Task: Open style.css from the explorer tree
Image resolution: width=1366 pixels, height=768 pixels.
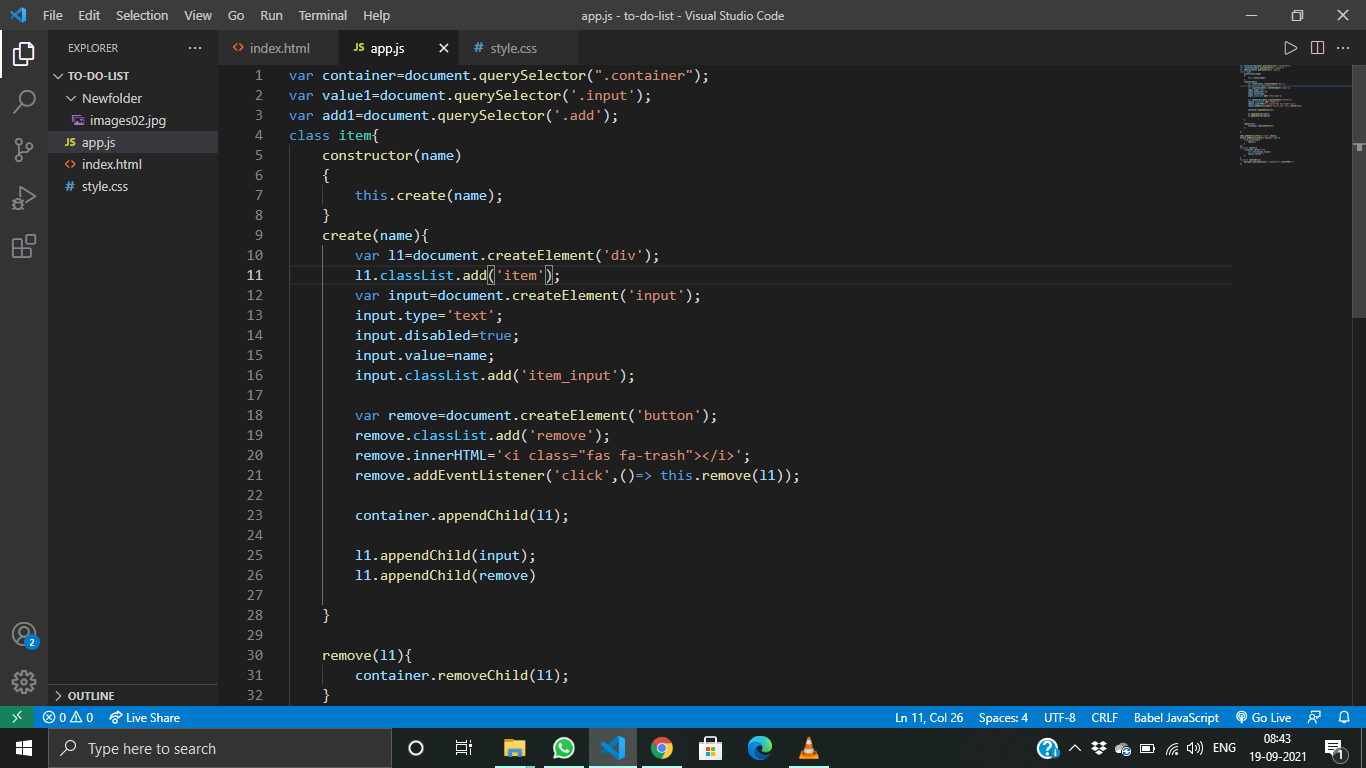Action: [133, 186]
